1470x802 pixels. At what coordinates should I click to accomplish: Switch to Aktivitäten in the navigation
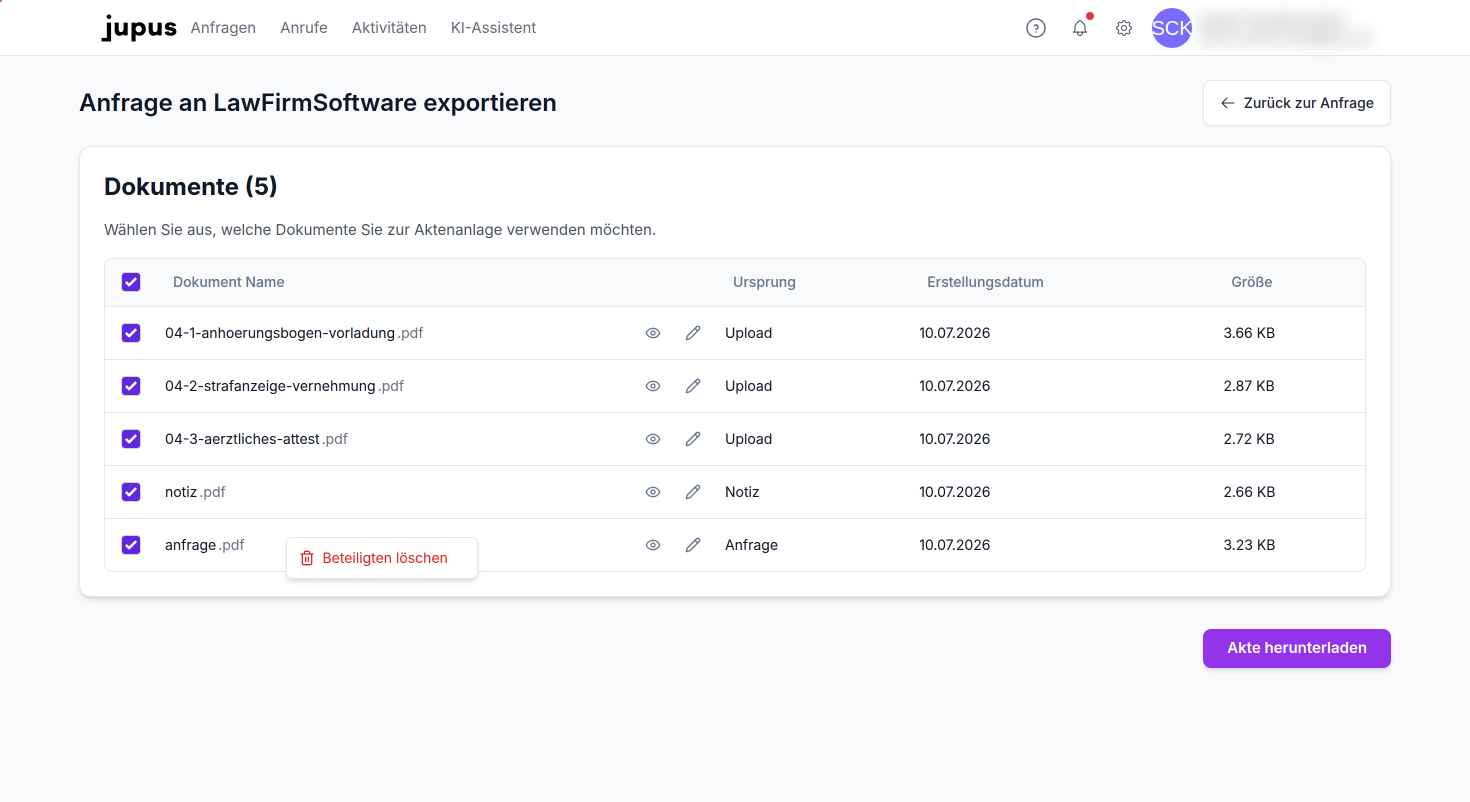389,28
